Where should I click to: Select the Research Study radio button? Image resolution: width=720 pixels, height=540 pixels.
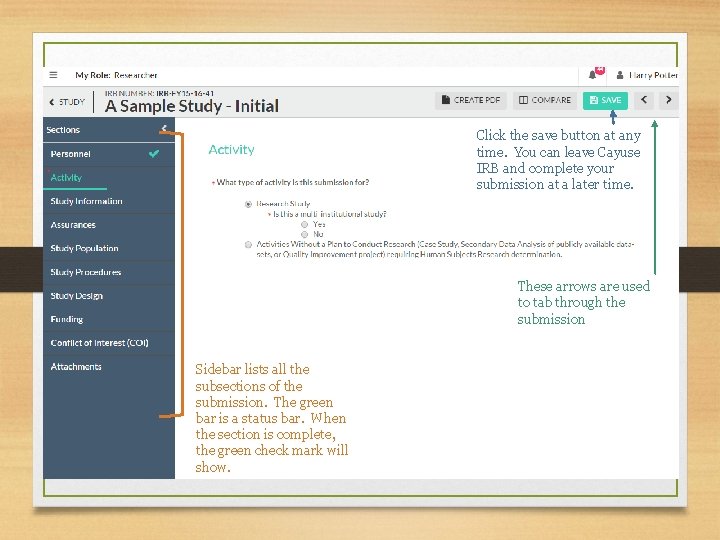(248, 204)
